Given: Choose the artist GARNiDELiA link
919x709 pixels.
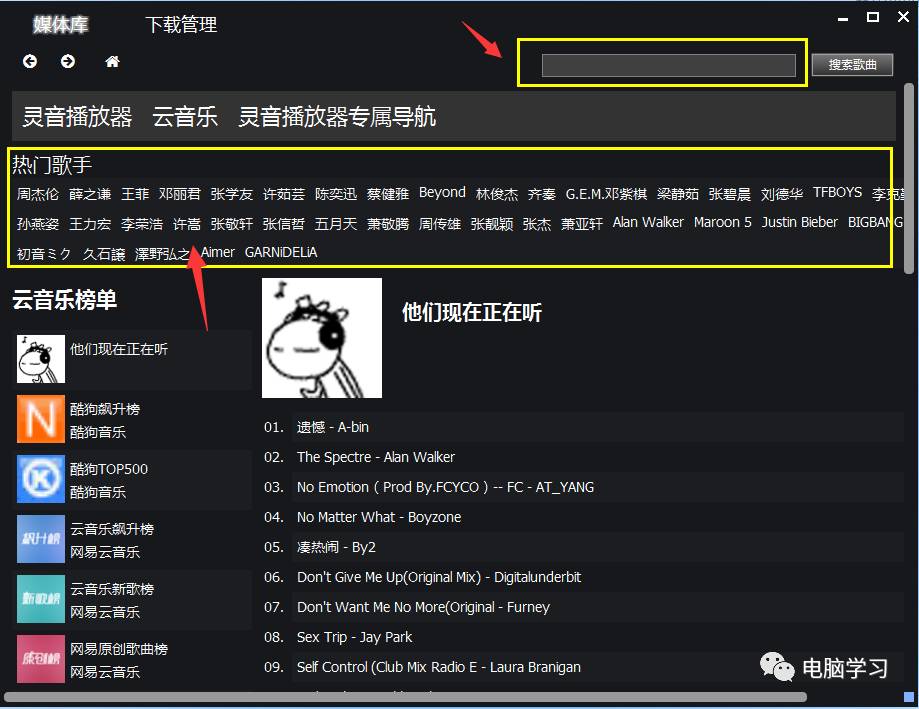Looking at the screenshot, I should coord(281,253).
